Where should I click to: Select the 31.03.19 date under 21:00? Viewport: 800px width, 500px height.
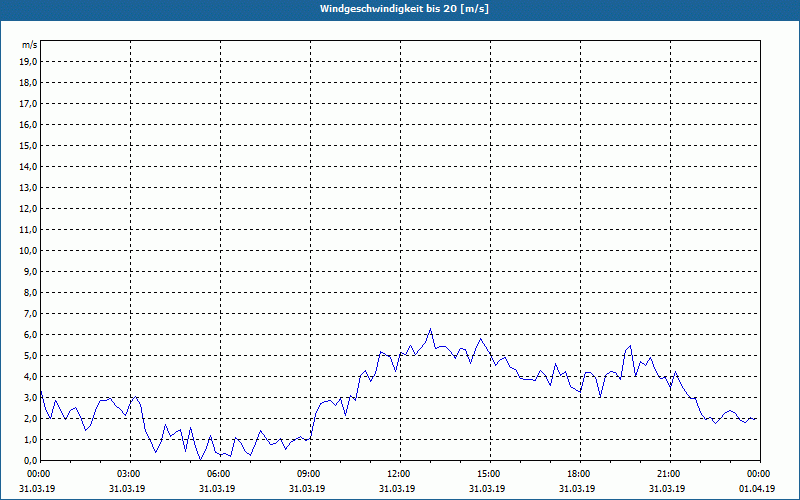point(667,488)
